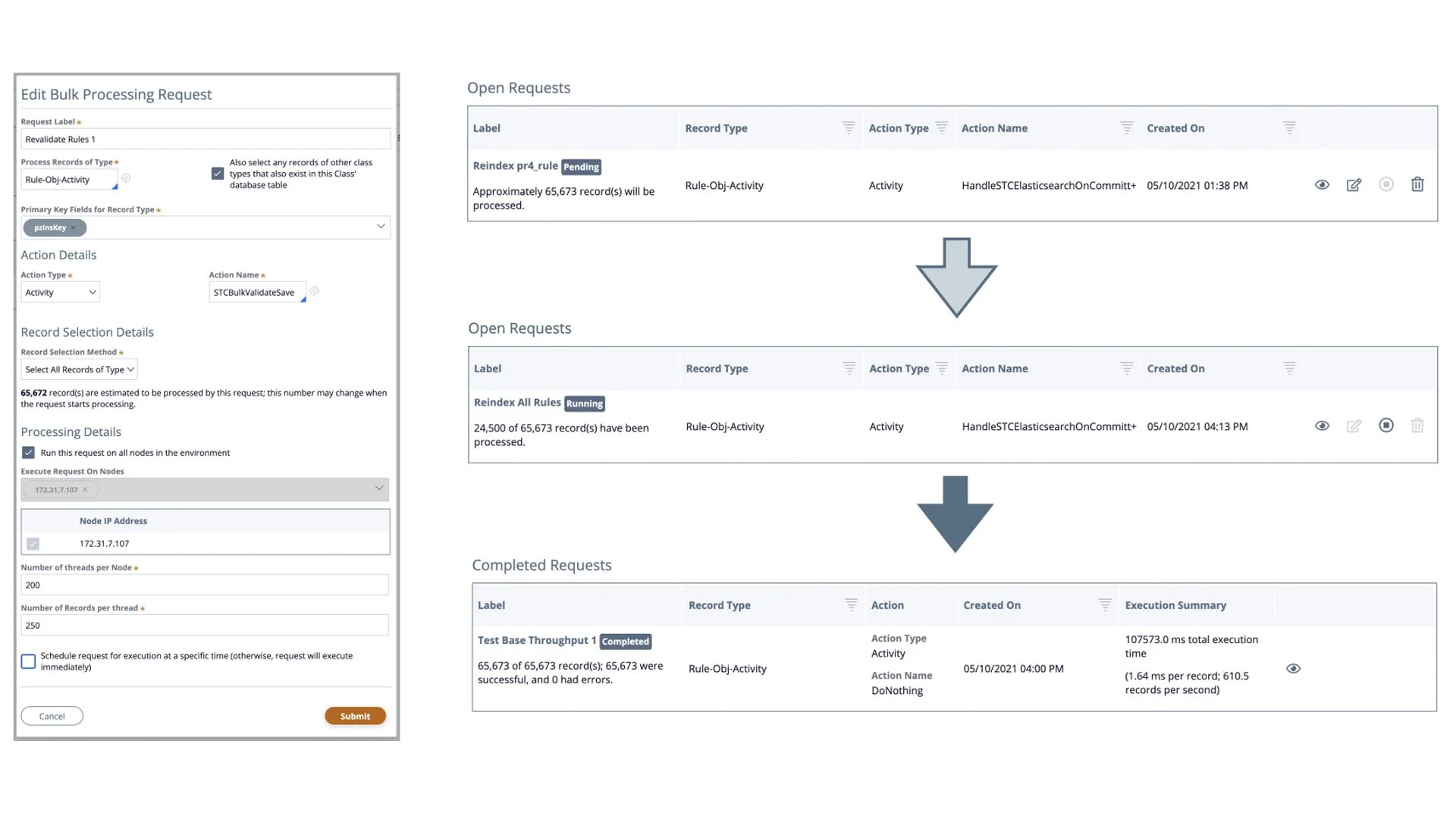The height and width of the screenshot is (819, 1456).
Task: Enable schedule request for specific time
Action: tap(28, 661)
